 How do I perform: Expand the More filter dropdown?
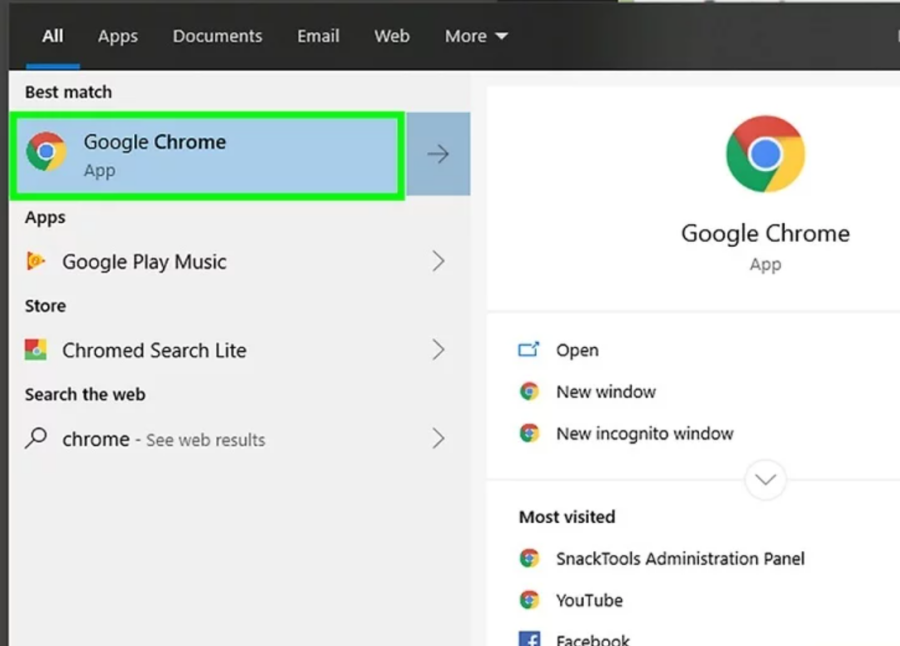[476, 36]
